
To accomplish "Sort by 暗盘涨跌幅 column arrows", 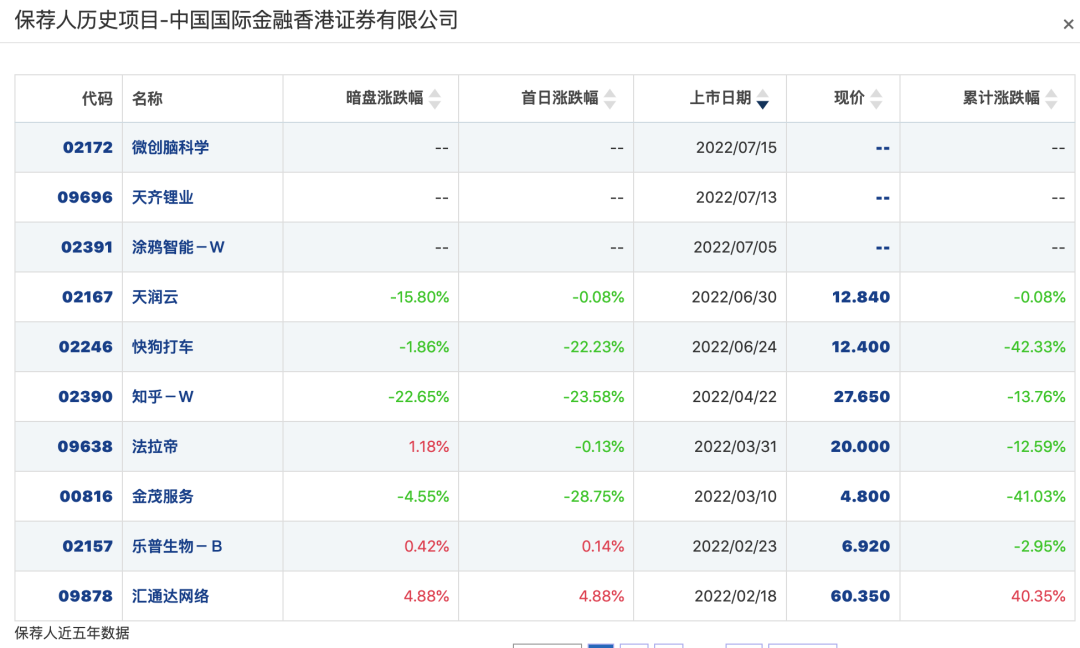I will click(x=435, y=99).
